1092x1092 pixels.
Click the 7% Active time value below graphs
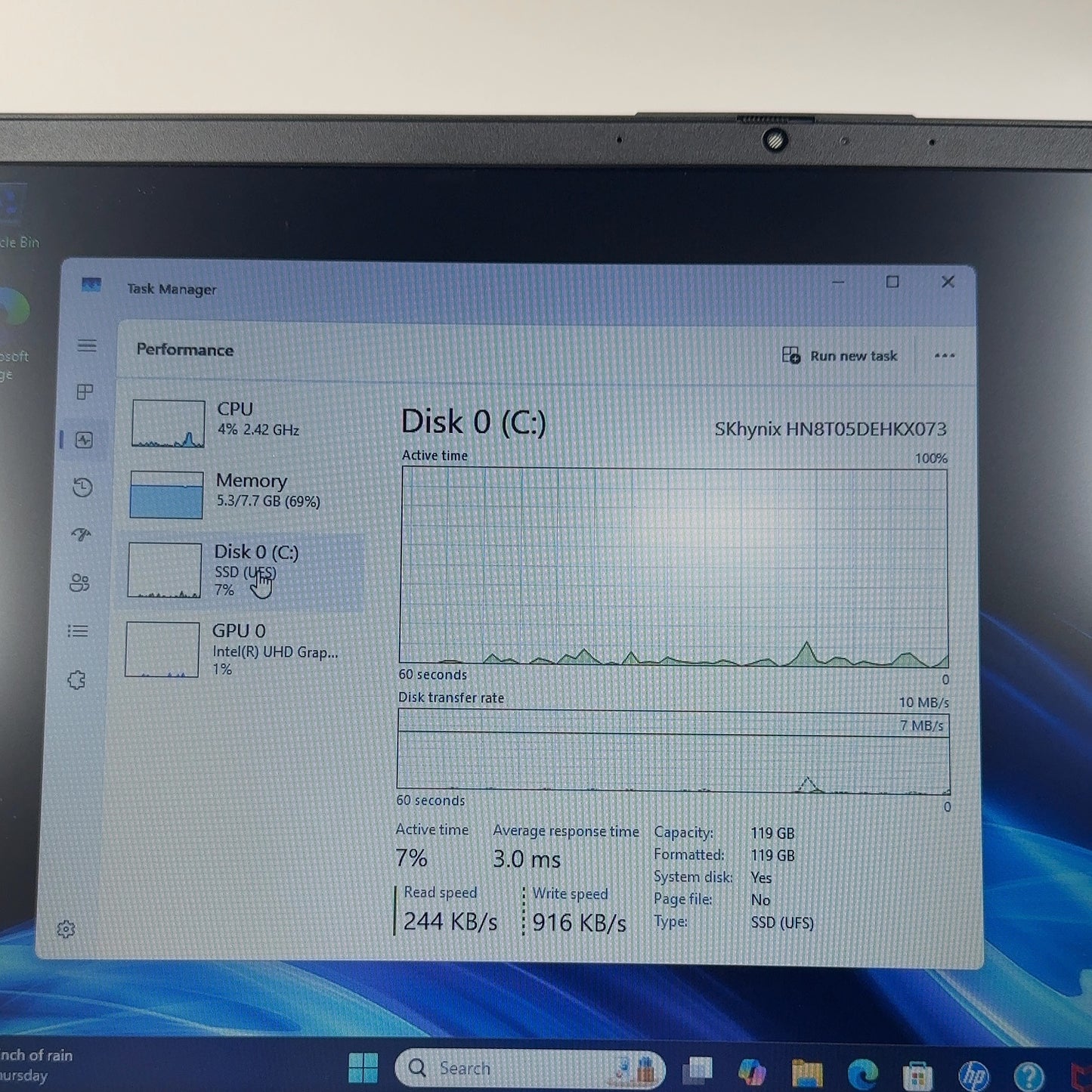click(x=412, y=858)
